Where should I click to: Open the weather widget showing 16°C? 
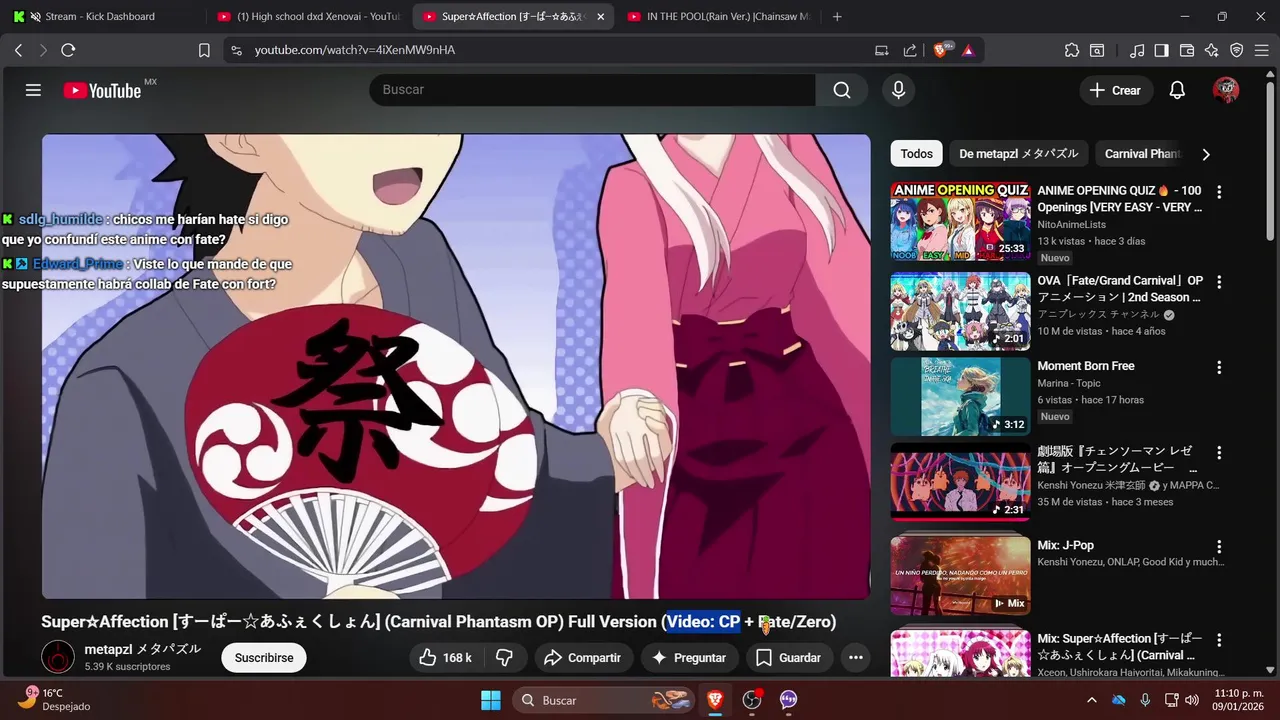(x=53, y=700)
